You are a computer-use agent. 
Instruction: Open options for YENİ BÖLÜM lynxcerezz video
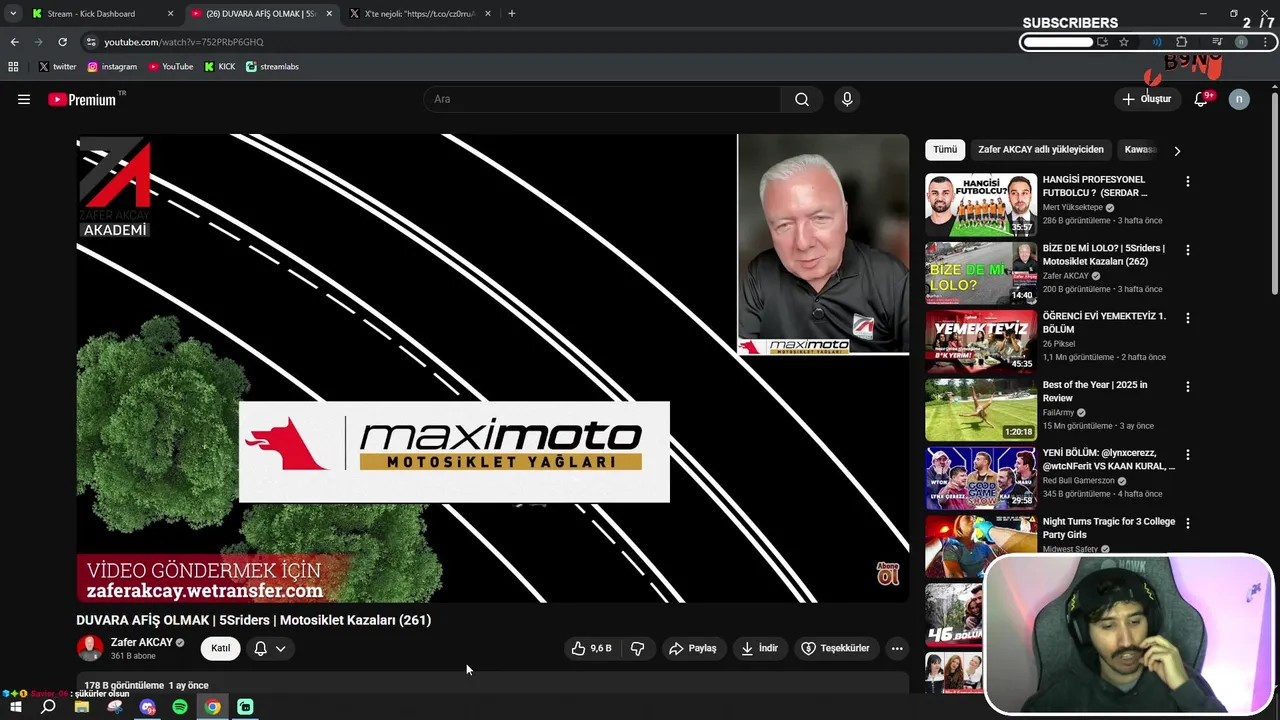(1188, 455)
